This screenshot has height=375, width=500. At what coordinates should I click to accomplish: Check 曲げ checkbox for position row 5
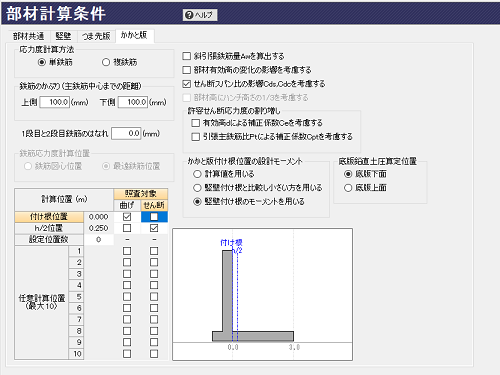pyautogui.click(x=127, y=297)
